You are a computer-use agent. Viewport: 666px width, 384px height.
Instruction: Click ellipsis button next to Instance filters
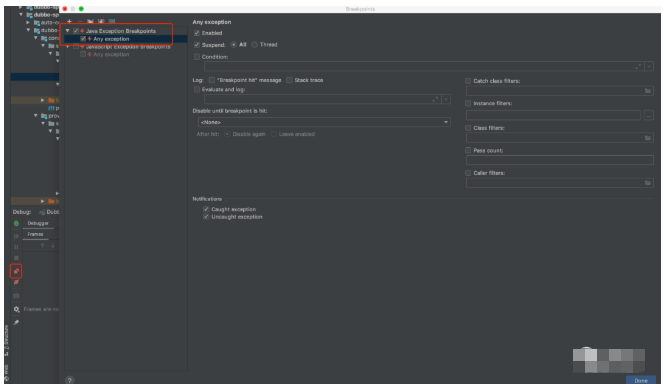tap(649, 115)
